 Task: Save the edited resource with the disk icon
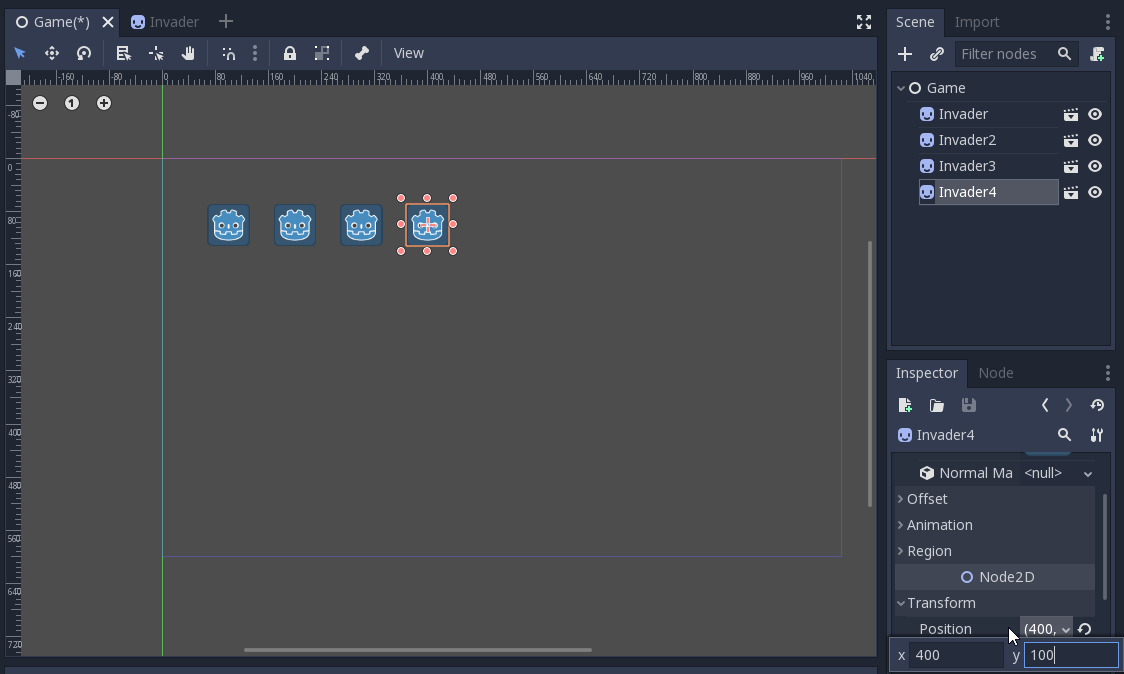pyautogui.click(x=968, y=405)
